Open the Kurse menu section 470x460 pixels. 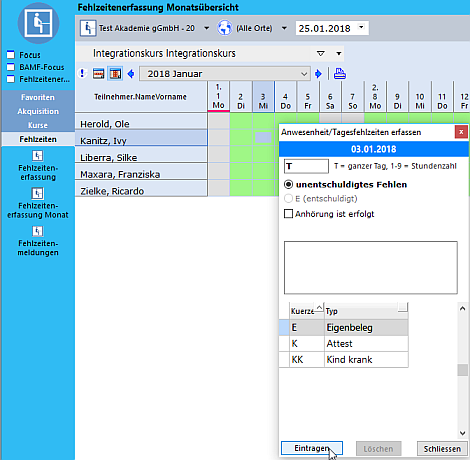point(38,125)
